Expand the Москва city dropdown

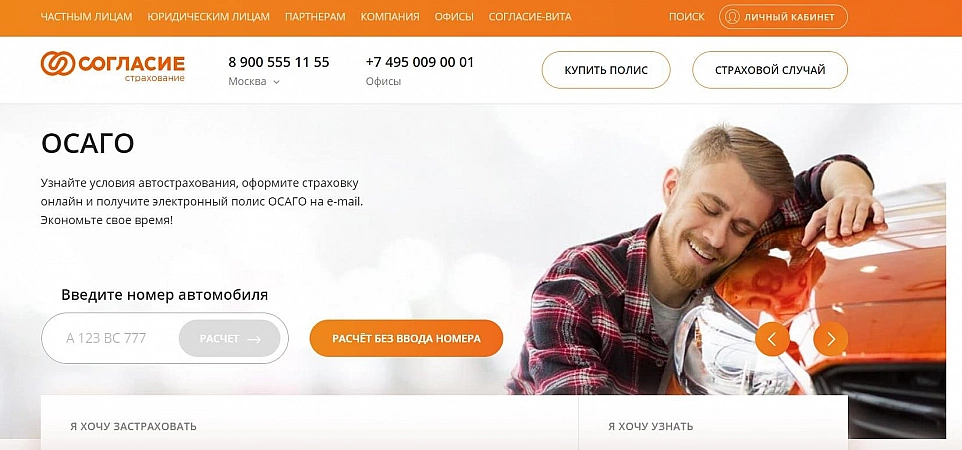click(254, 82)
